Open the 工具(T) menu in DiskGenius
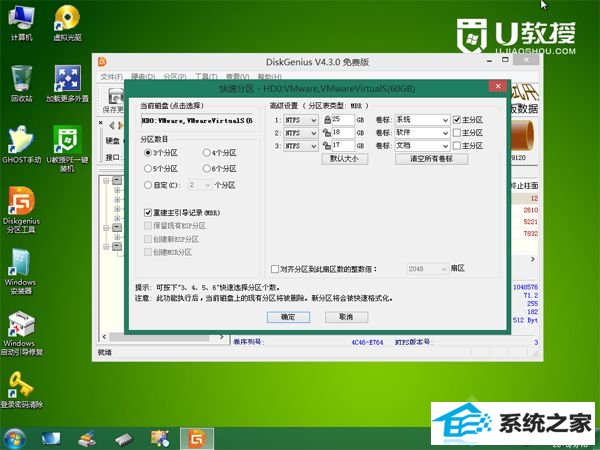This screenshot has width=600, height=450. coord(206,77)
